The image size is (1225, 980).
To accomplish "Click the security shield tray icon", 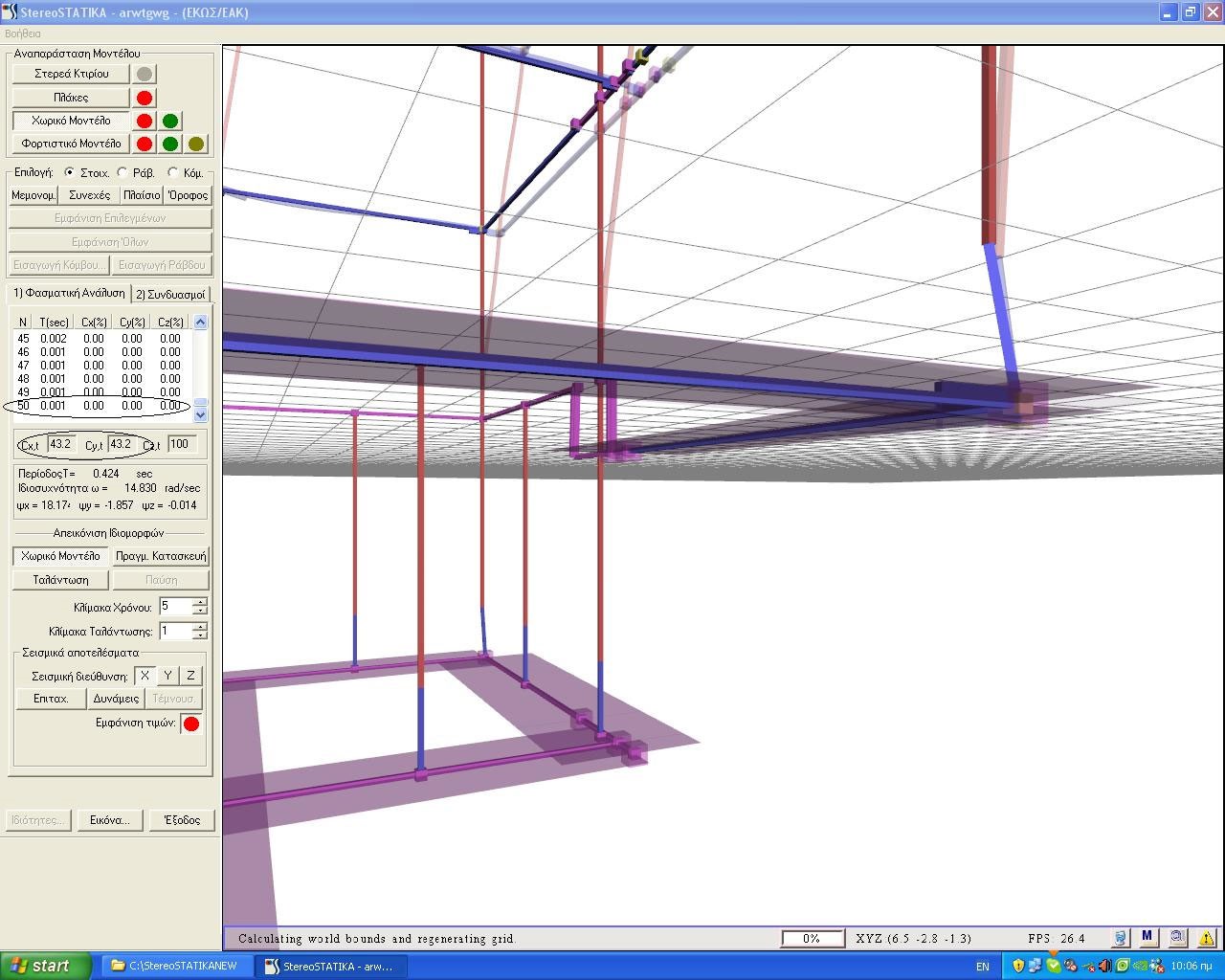I will pos(1018,966).
